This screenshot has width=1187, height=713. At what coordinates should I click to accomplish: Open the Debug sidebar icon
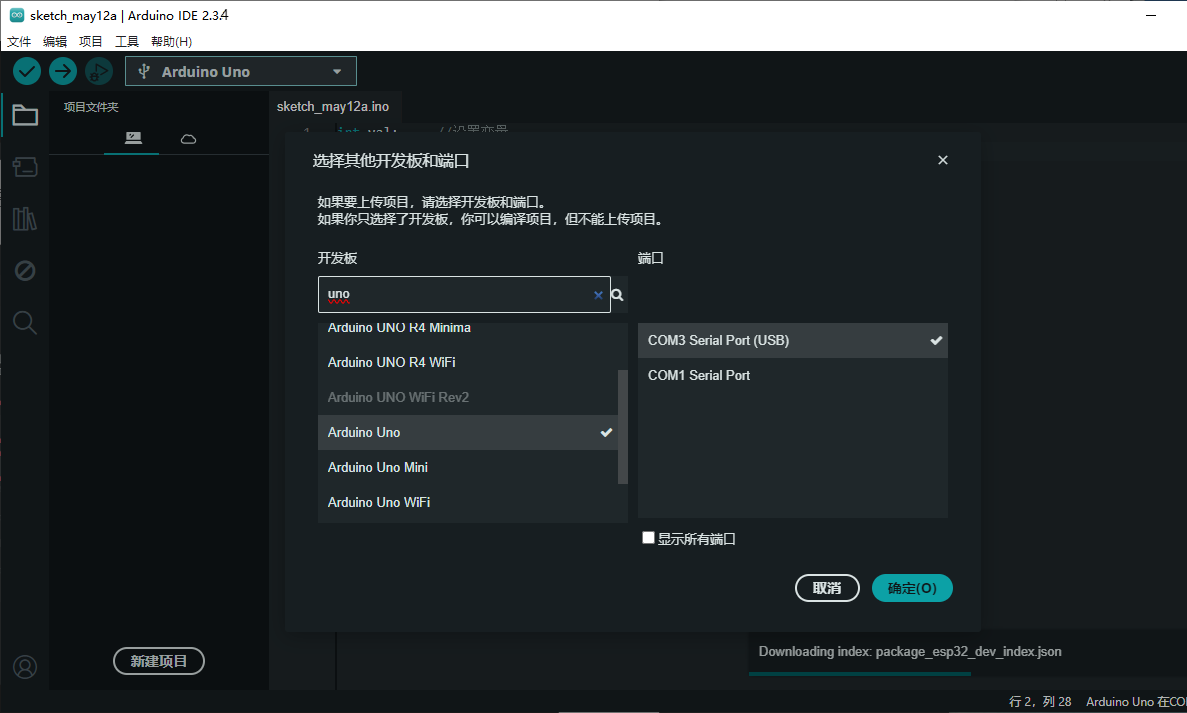pos(25,270)
